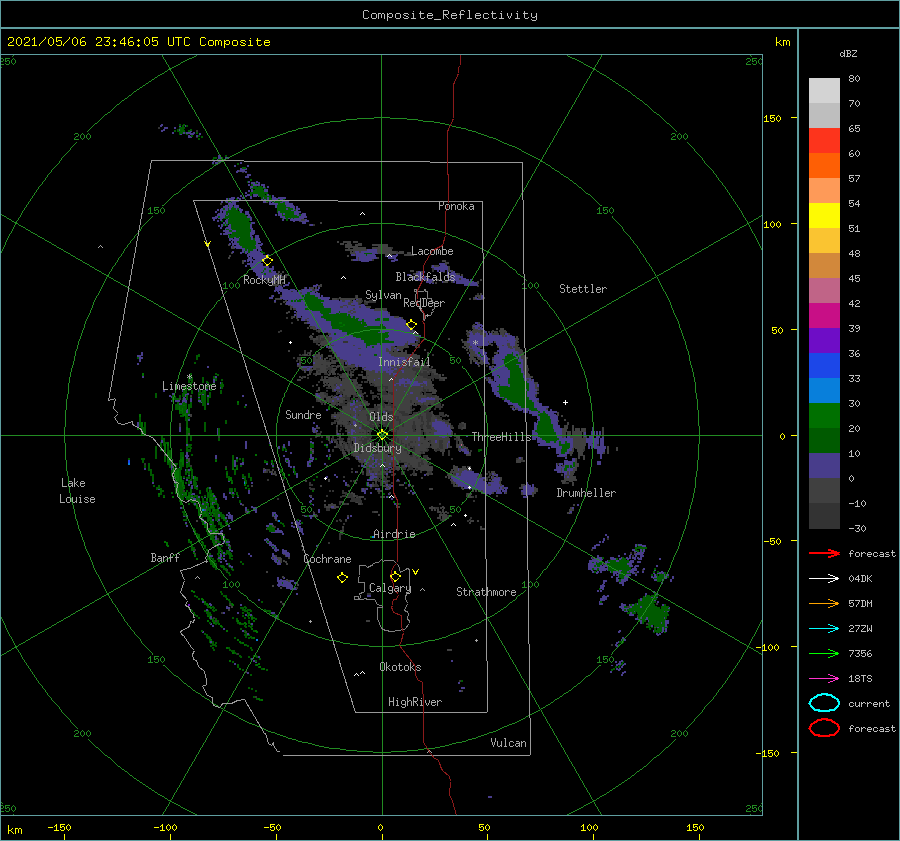Click the green echo cell northwest of RockyMH
This screenshot has height=841, width=900.
pos(240,227)
